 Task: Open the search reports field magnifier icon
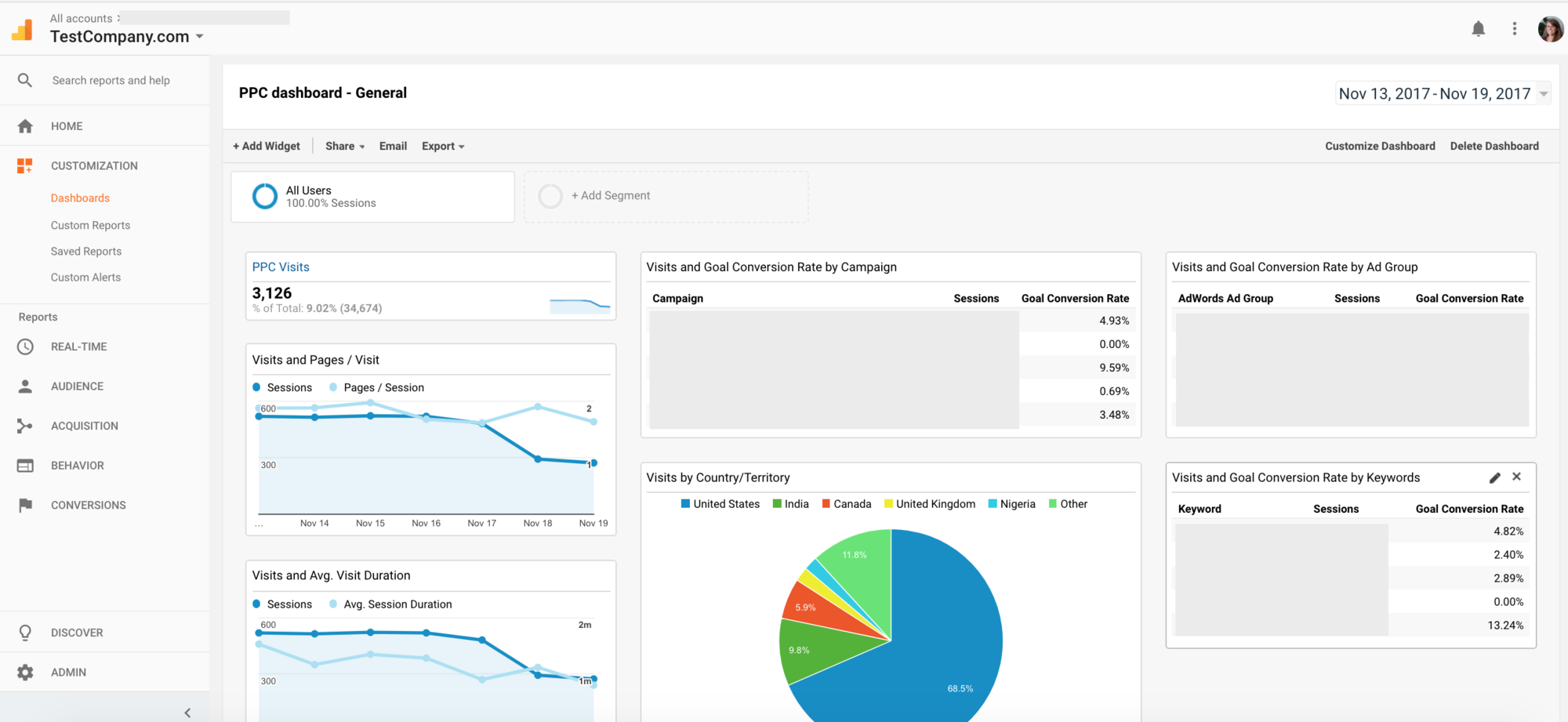click(24, 79)
